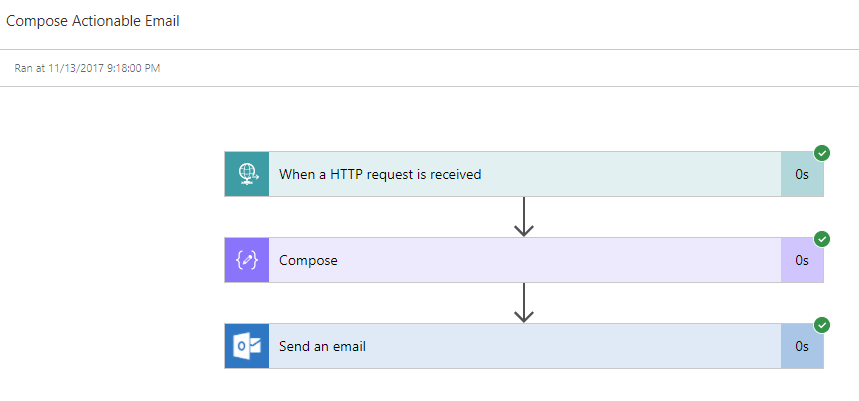Click the 0s duration badge on HTTP request step
The image size is (859, 401).
[802, 174]
